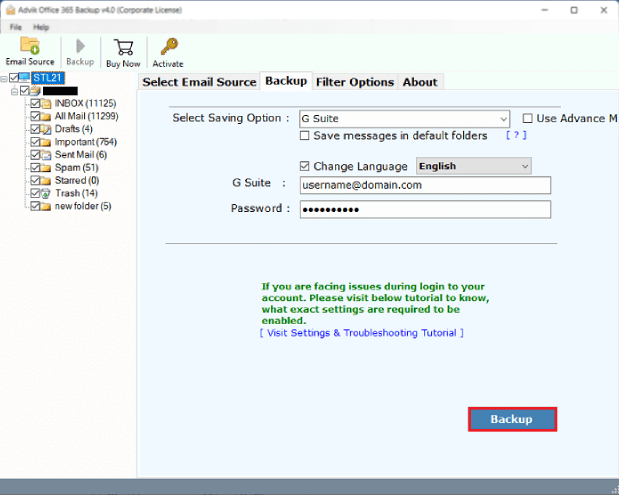Uncheck the All Mail (11299) checkbox
619x495 pixels.
[36, 116]
